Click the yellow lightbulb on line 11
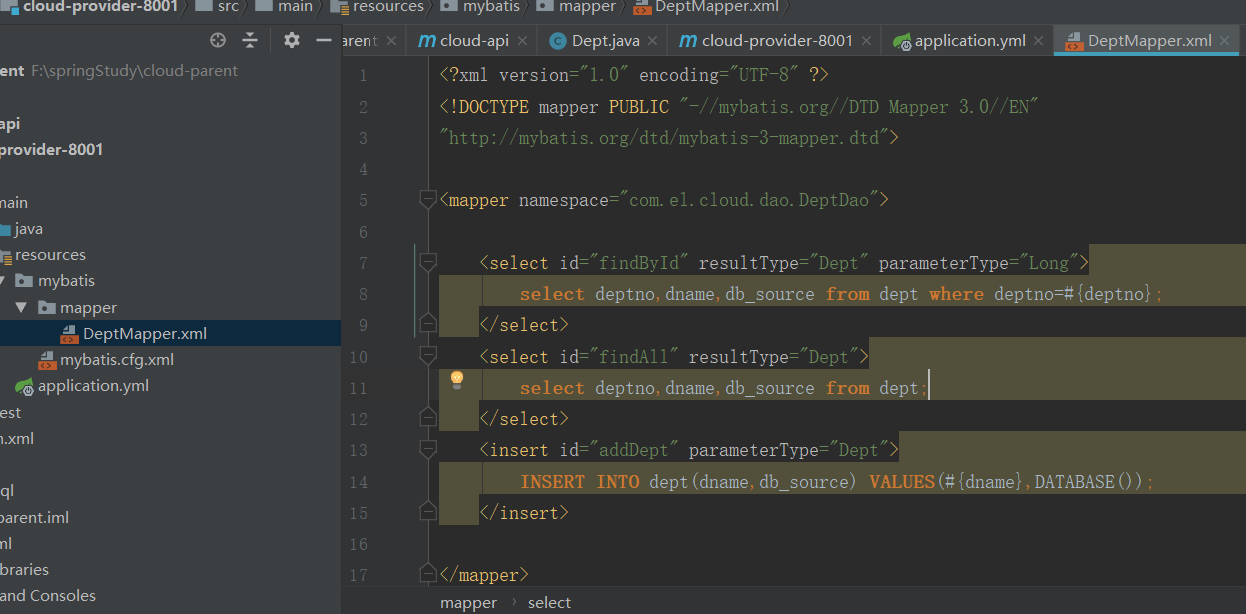 click(457, 379)
